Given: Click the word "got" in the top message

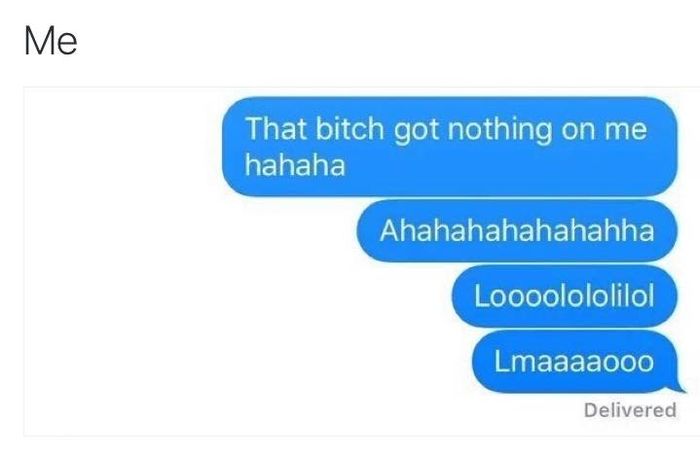Looking at the screenshot, I should tap(416, 131).
